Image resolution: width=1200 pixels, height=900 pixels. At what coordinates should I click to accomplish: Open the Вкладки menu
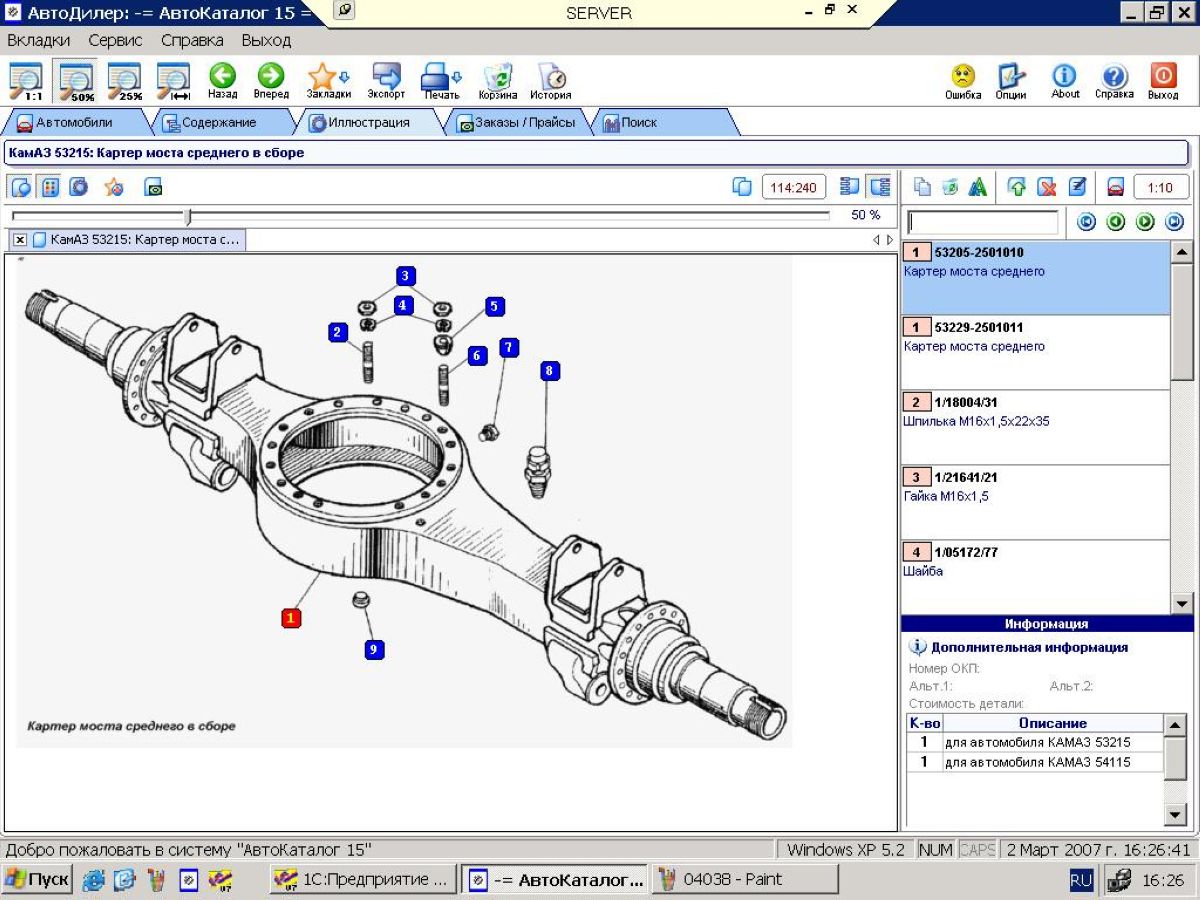39,41
